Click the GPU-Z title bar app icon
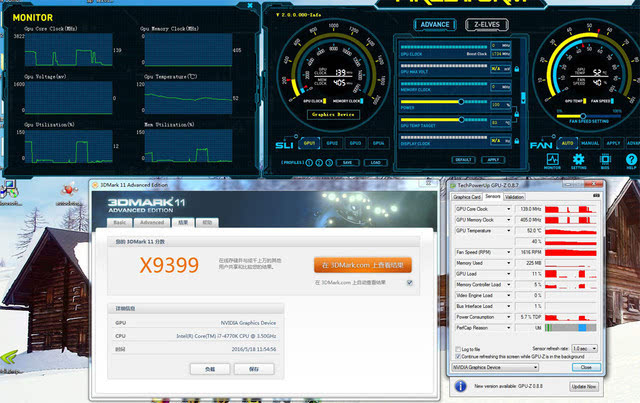This screenshot has height=403, width=640. pos(453,185)
